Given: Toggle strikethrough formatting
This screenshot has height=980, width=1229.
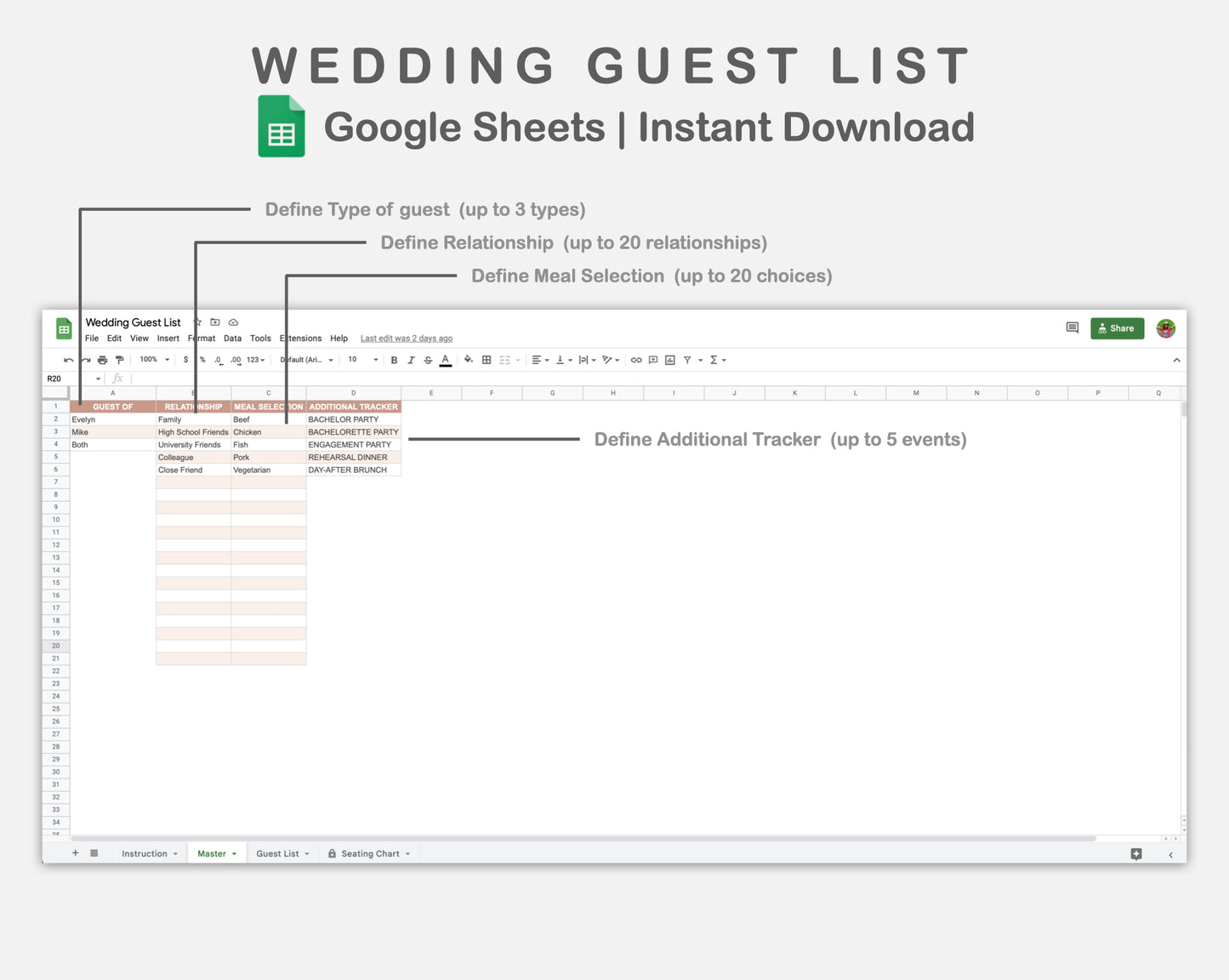Looking at the screenshot, I should tap(427, 359).
